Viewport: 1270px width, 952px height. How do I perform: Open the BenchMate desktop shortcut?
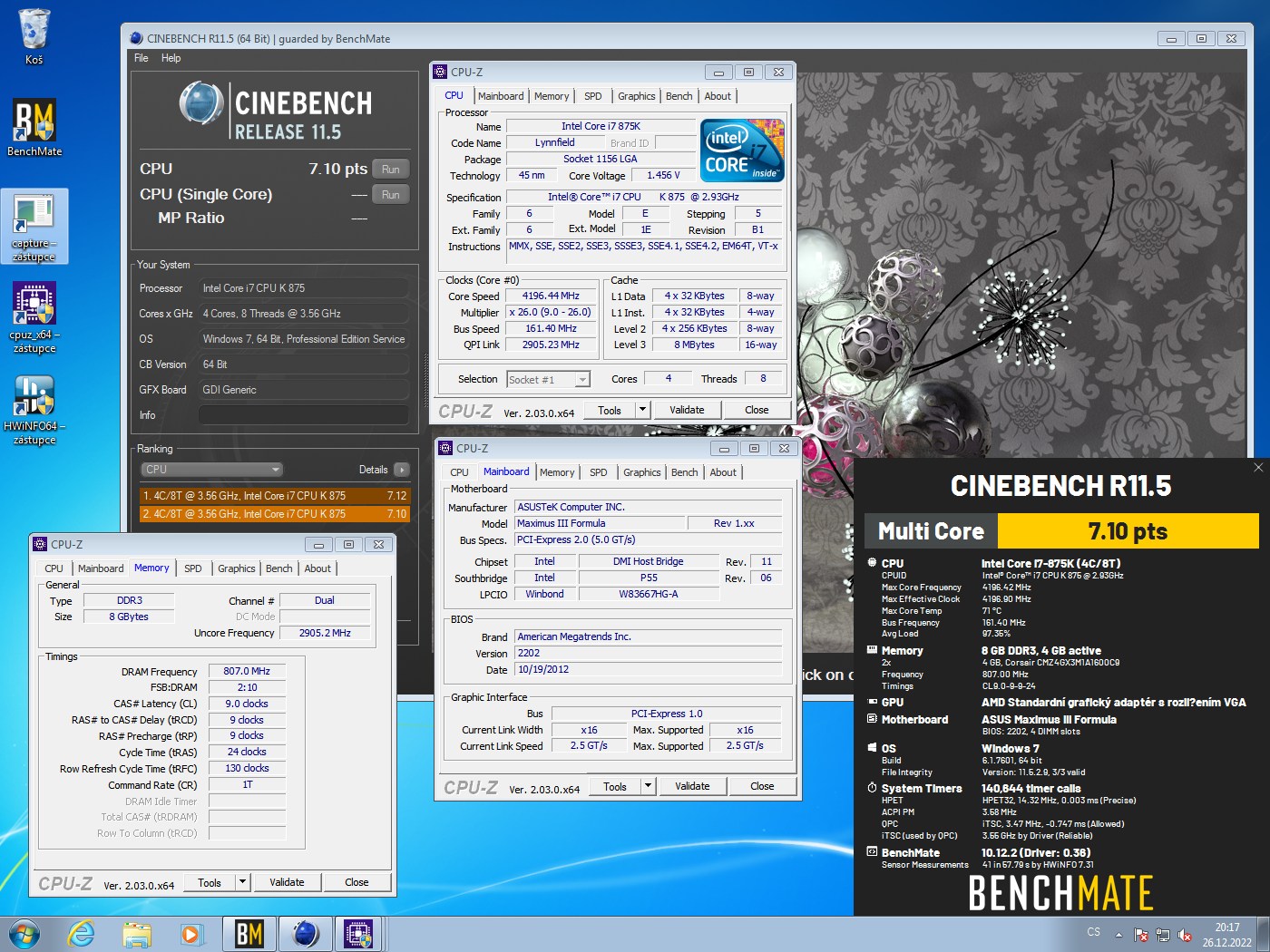[x=34, y=128]
